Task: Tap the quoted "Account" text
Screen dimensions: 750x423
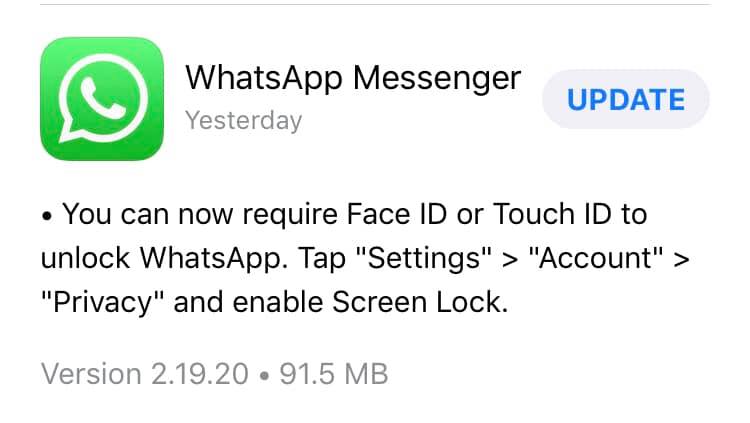Action: [x=596, y=258]
